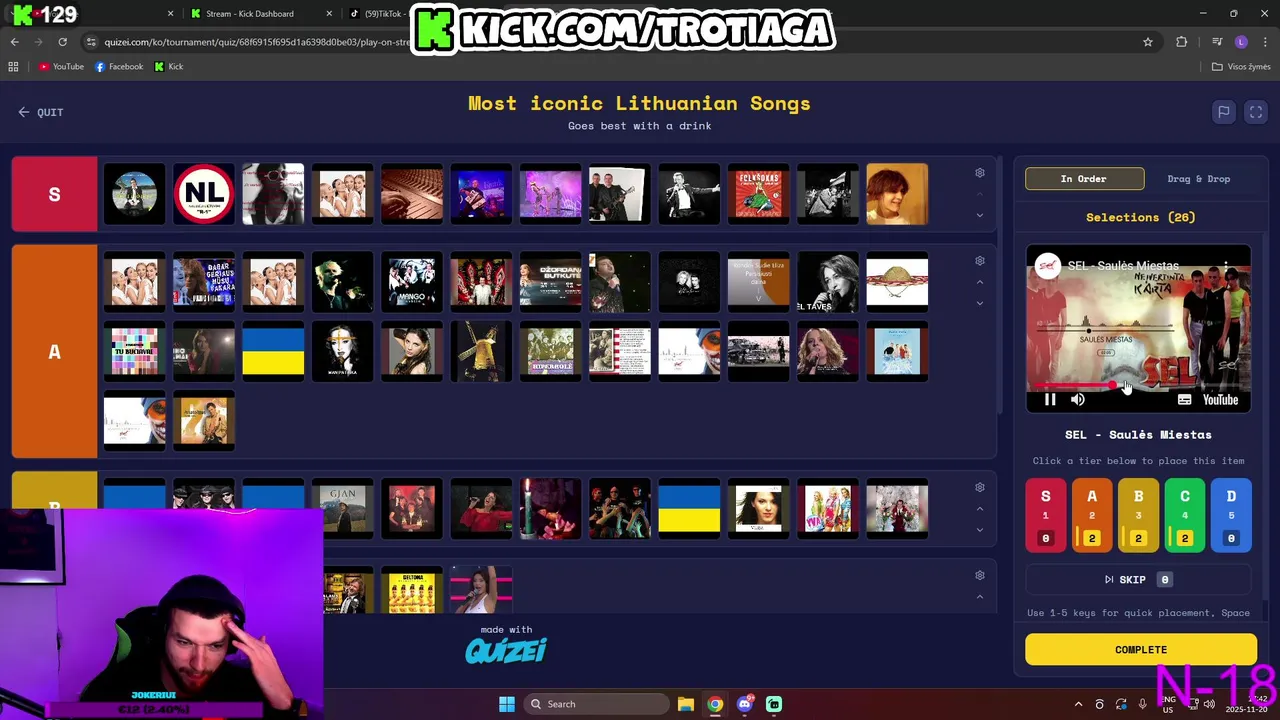Screen dimensions: 1280x720
Task: Click the microphone icon in system tray
Action: tap(1142, 704)
